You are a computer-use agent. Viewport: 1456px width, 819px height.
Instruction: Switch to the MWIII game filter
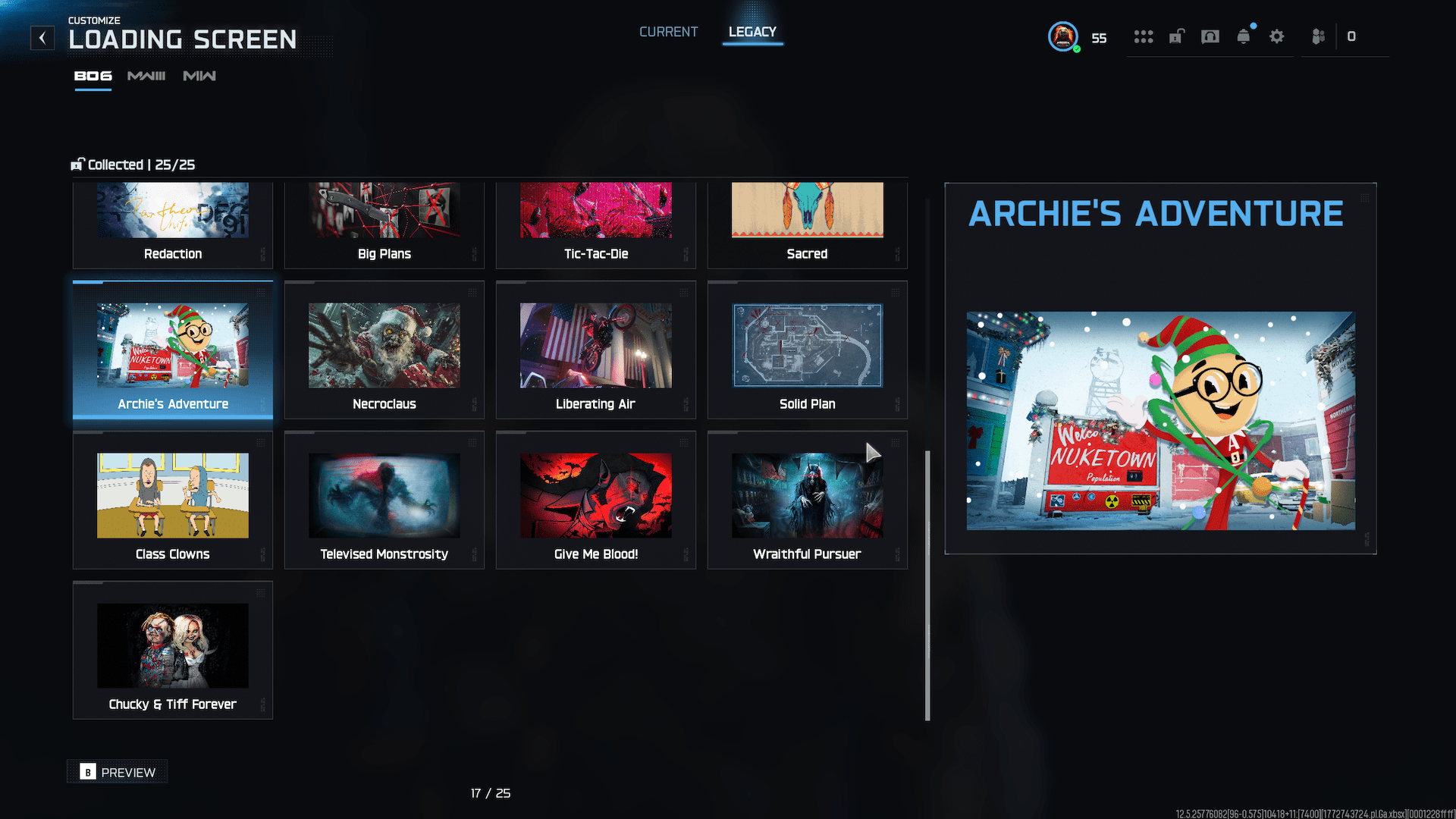(x=146, y=76)
